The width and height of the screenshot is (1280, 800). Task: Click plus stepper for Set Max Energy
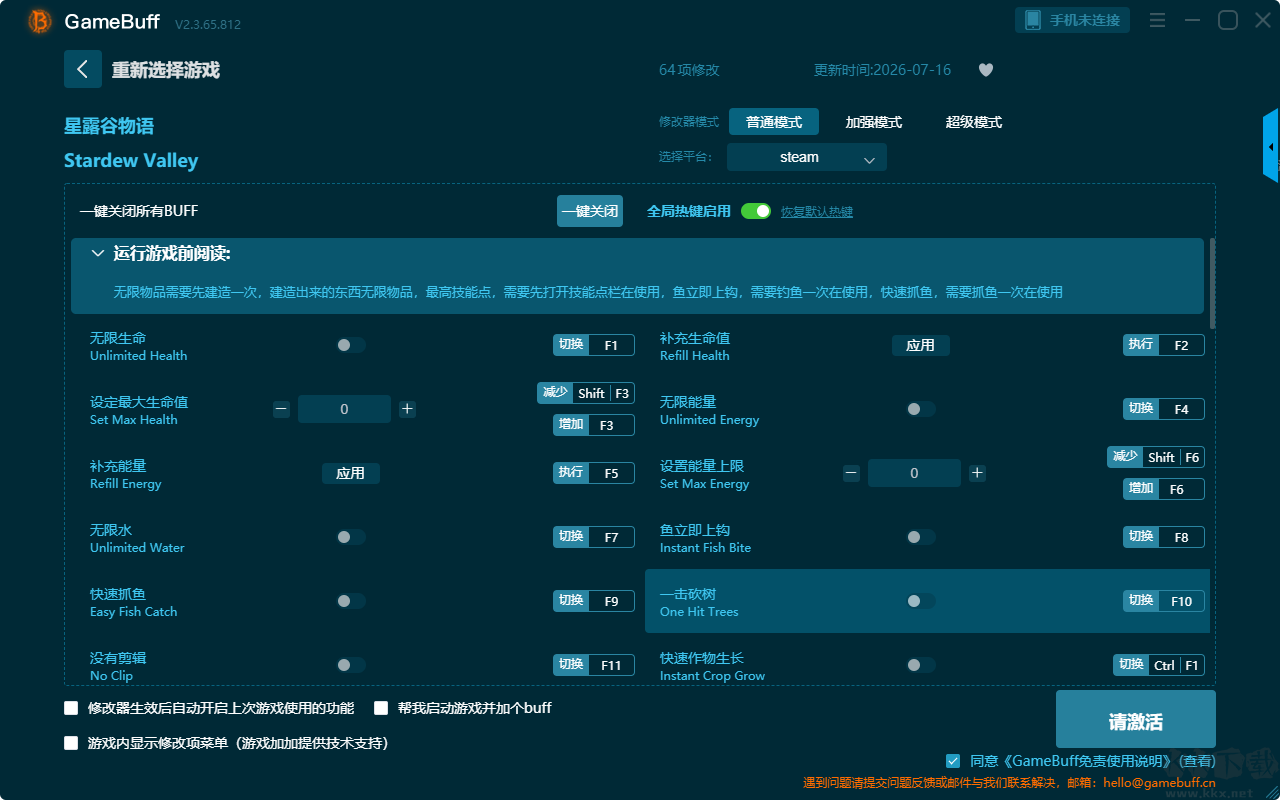(x=977, y=473)
